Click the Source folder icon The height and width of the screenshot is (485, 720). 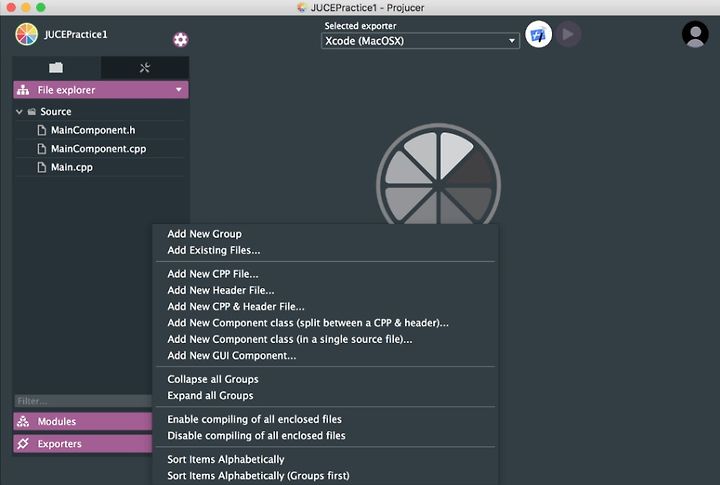coord(32,112)
